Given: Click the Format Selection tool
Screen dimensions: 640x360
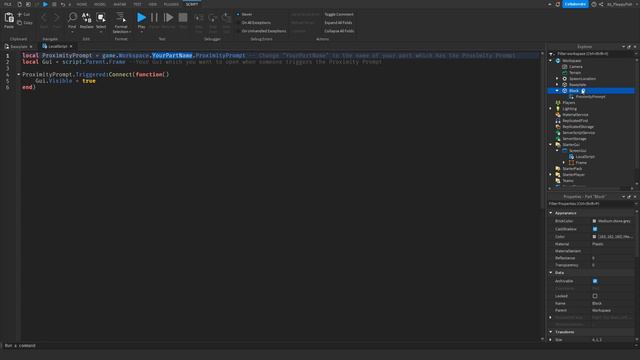Looking at the screenshot, I should [121, 22].
